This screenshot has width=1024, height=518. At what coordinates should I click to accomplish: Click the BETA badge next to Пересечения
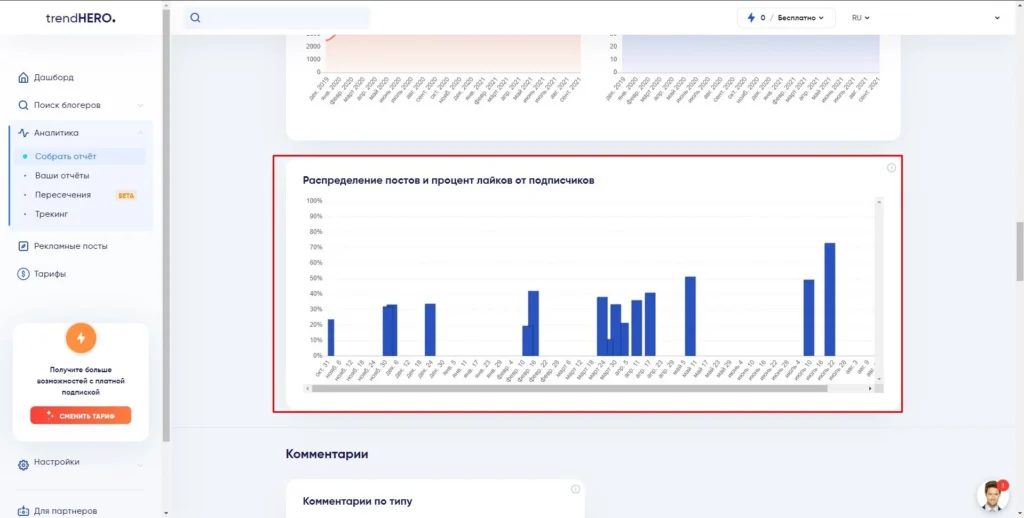tap(126, 195)
